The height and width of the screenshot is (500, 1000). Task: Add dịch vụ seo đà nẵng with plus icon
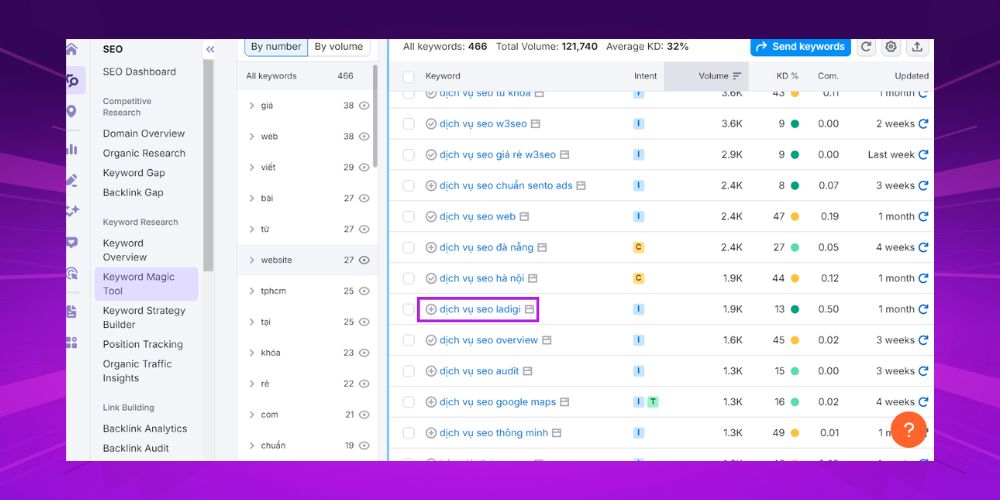point(431,247)
